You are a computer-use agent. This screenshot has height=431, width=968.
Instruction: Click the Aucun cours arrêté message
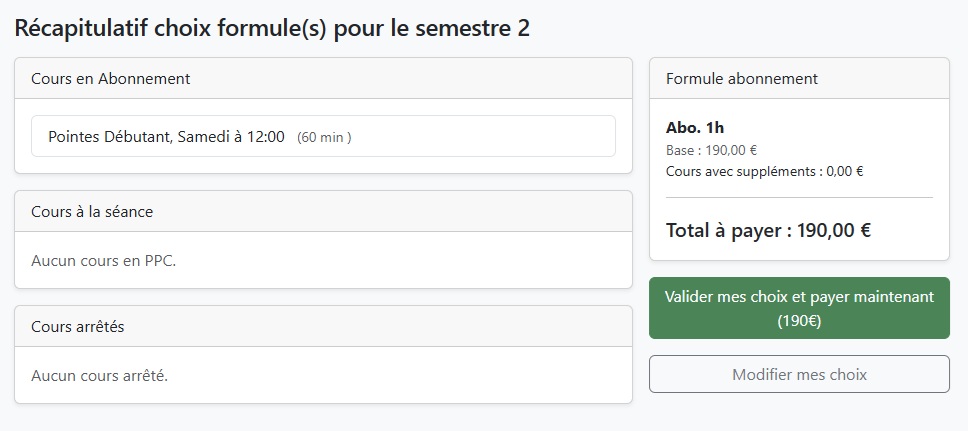(100, 376)
